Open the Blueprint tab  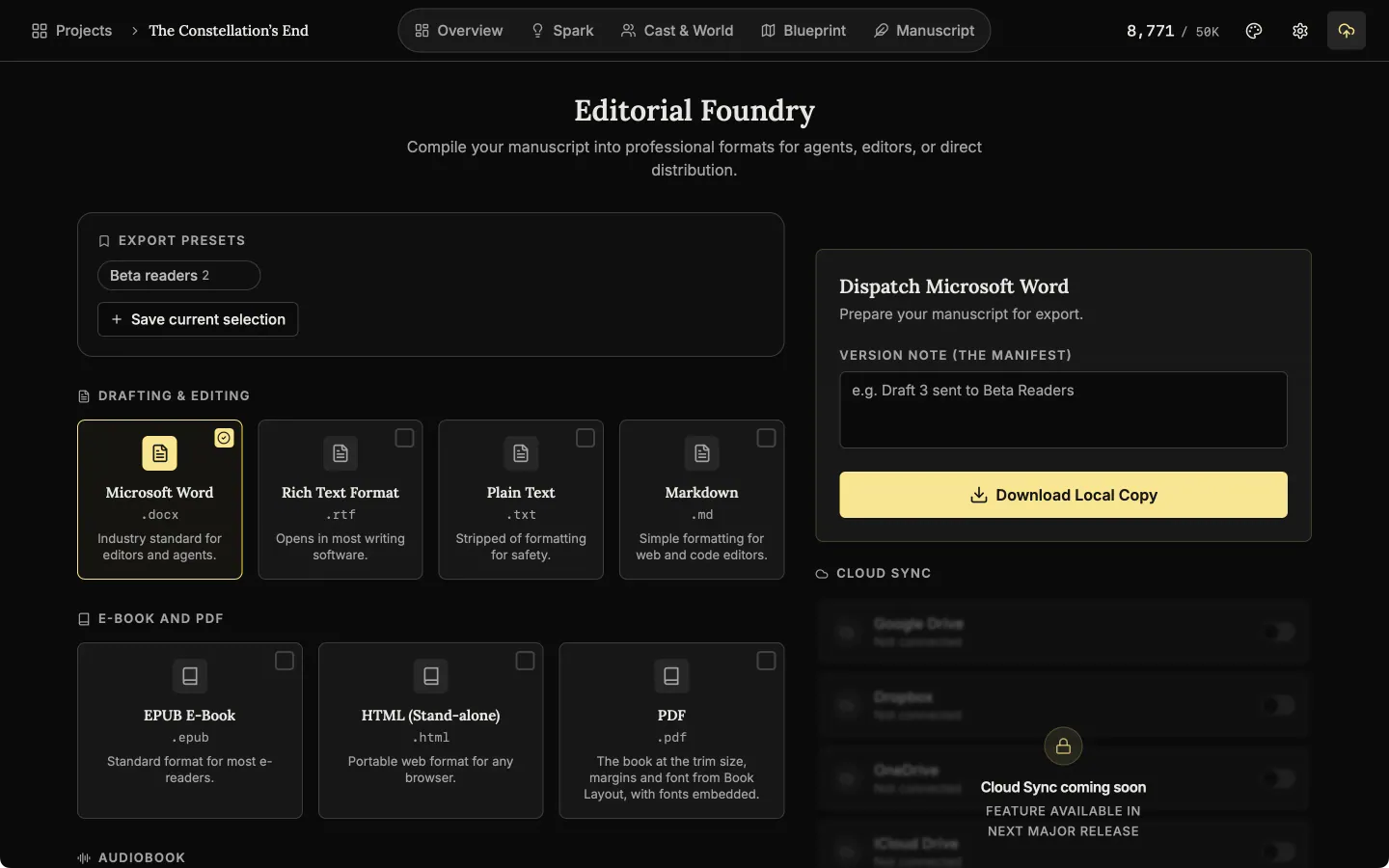coord(803,31)
